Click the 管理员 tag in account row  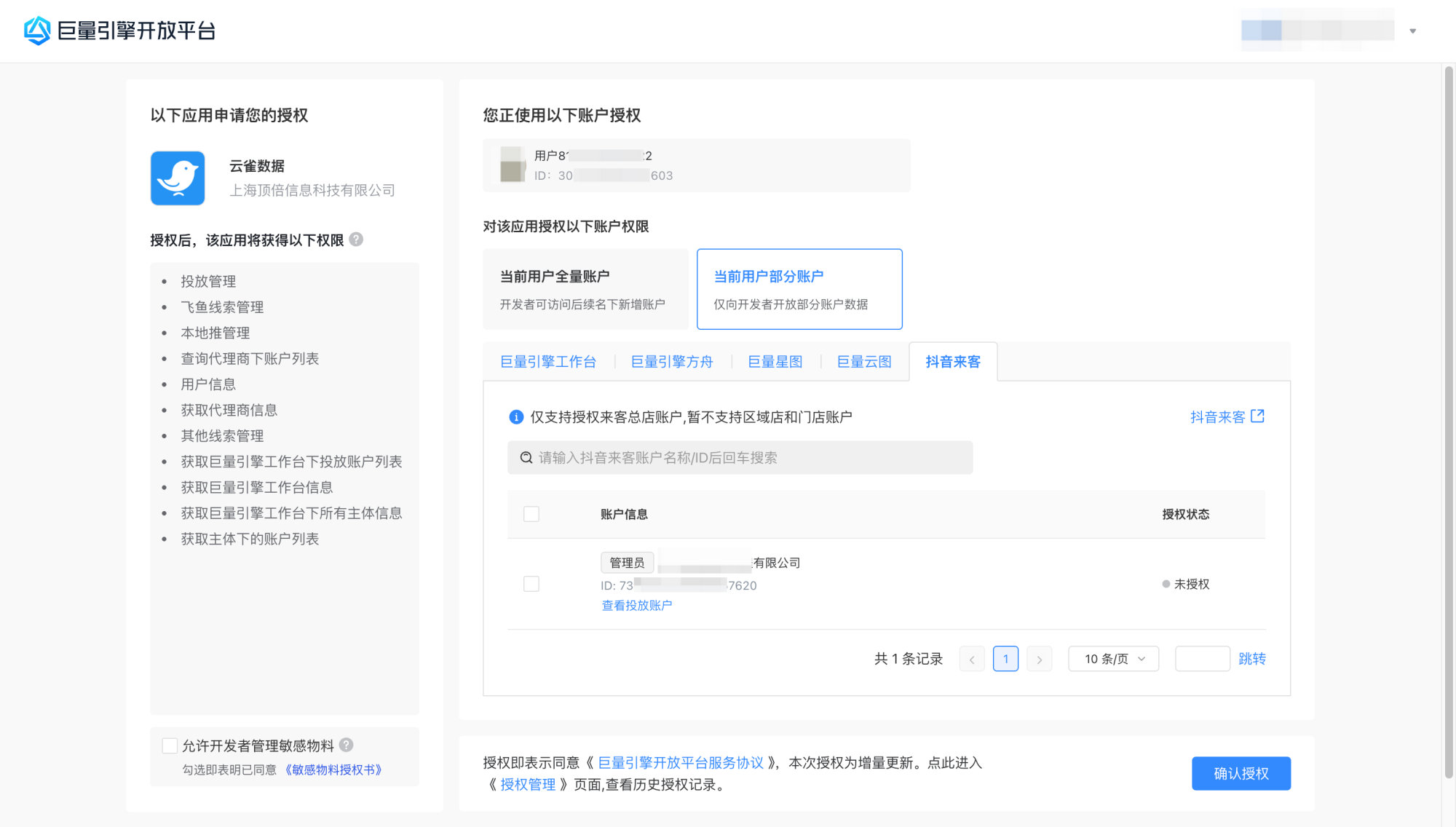click(x=627, y=563)
